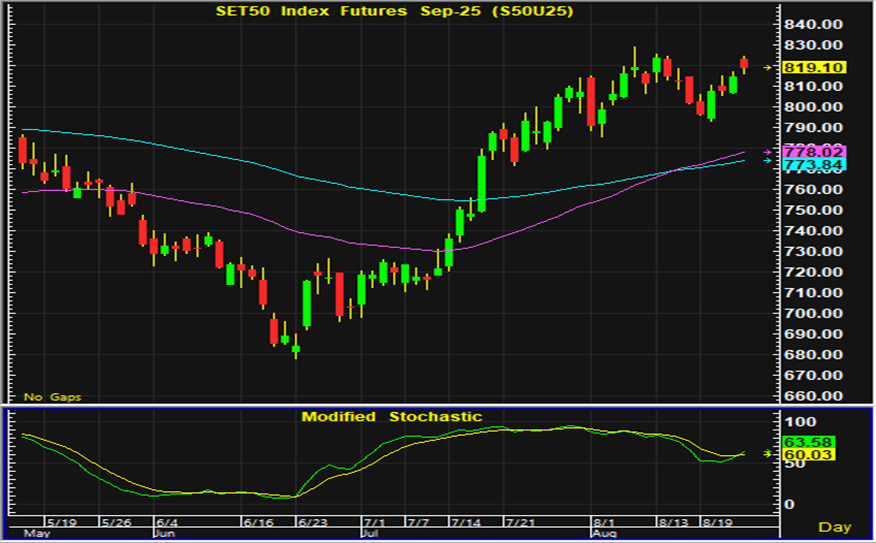Screen dimensions: 876x543
Task: Select the 8/1 date on the time axis
Action: click(x=602, y=523)
